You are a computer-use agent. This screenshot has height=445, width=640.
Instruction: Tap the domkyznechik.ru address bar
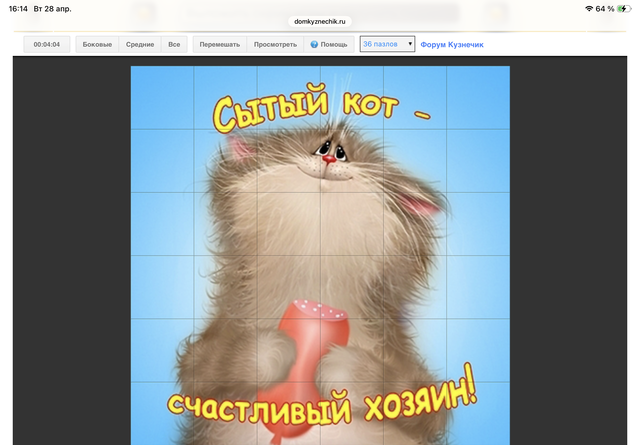click(320, 21)
